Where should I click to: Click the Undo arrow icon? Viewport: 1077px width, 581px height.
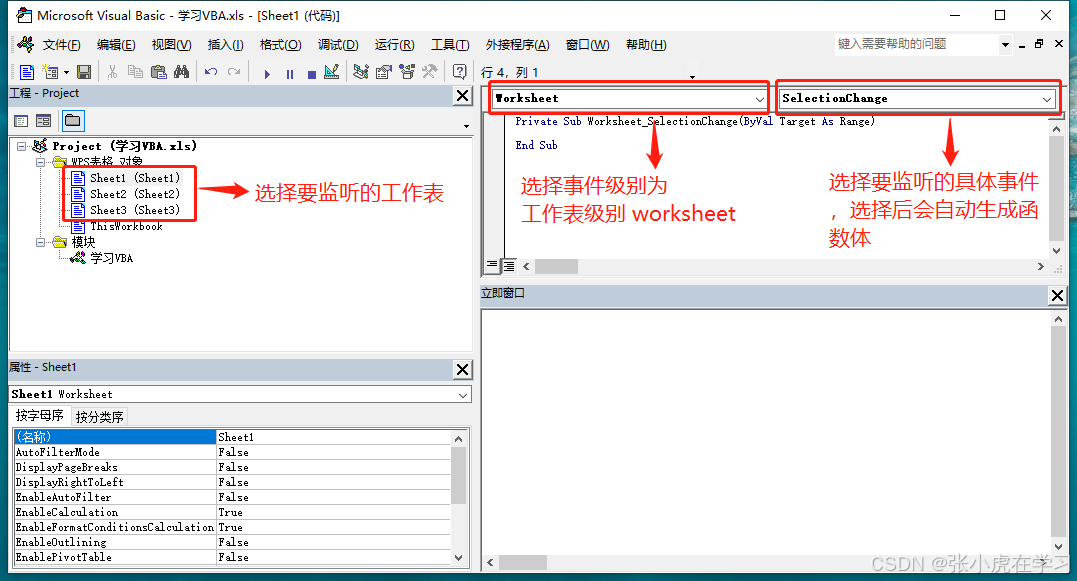(x=211, y=72)
